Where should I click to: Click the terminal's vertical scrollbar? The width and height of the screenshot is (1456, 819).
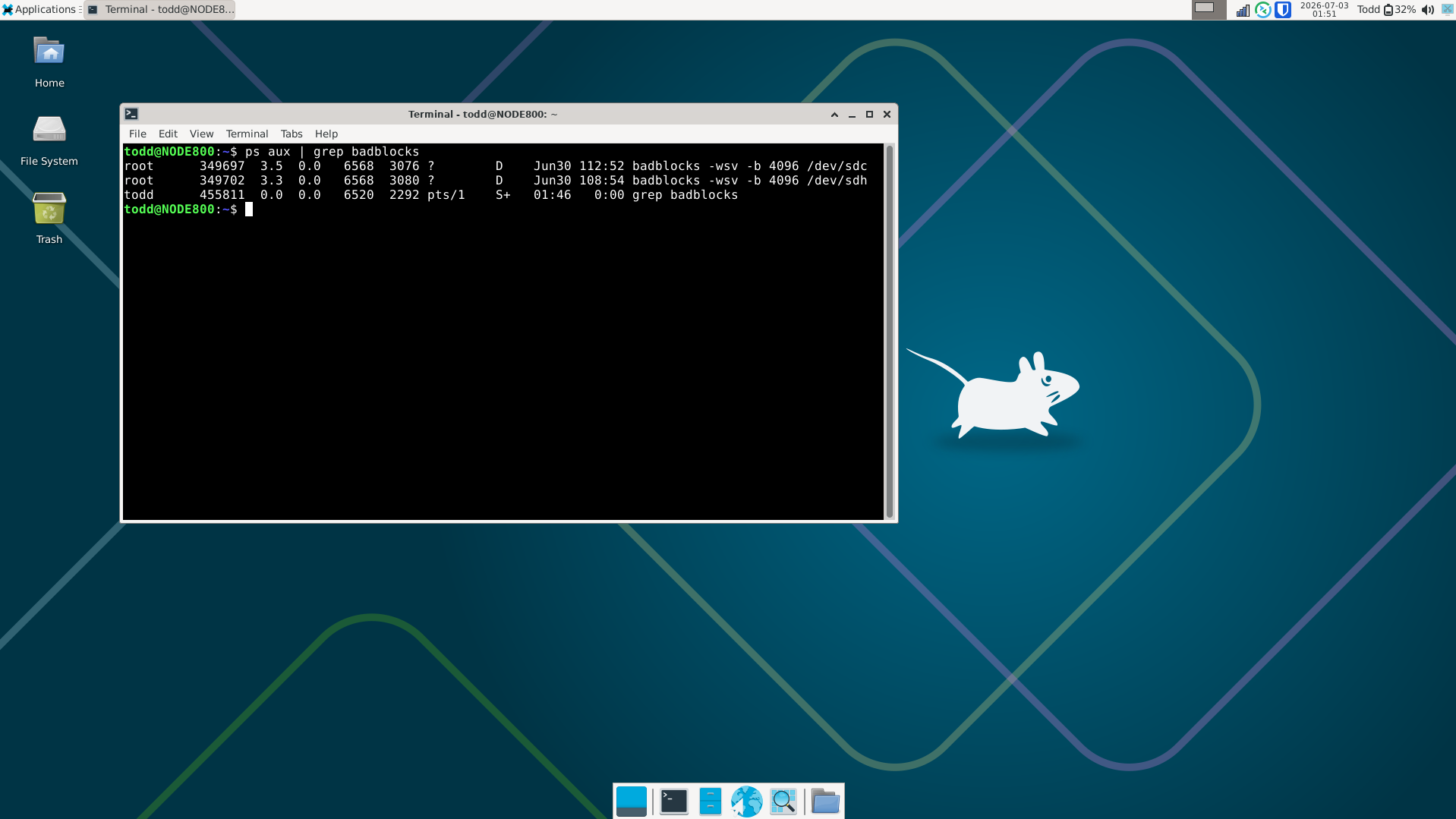[889, 332]
